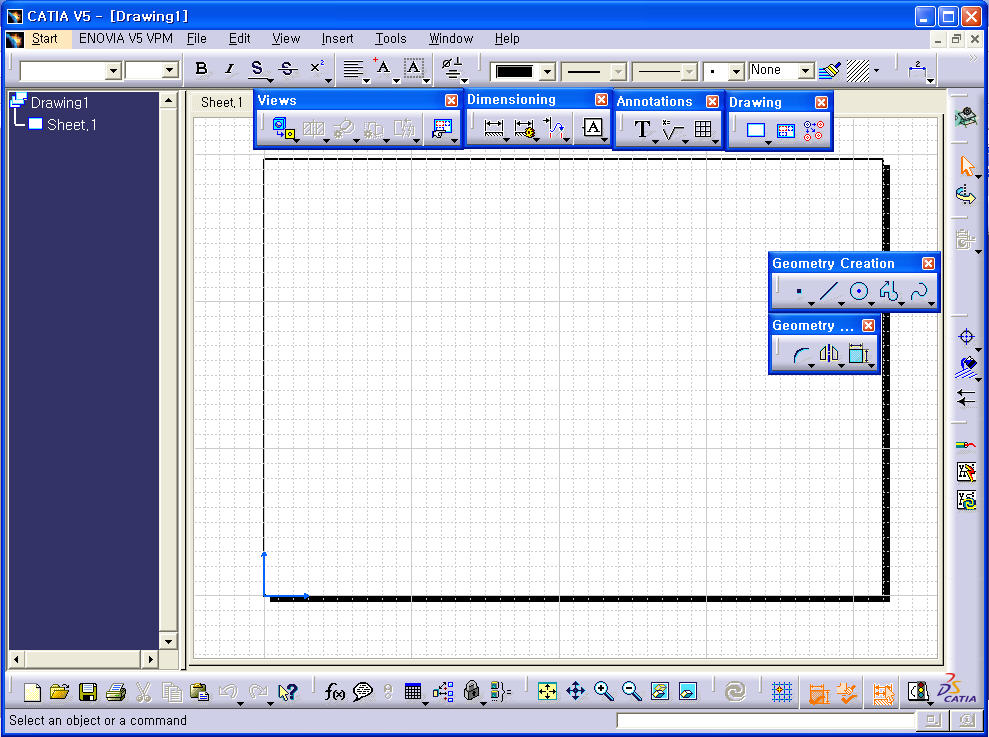Select the Line tool in Geometry Creation
The height and width of the screenshot is (737, 989).
pos(828,292)
